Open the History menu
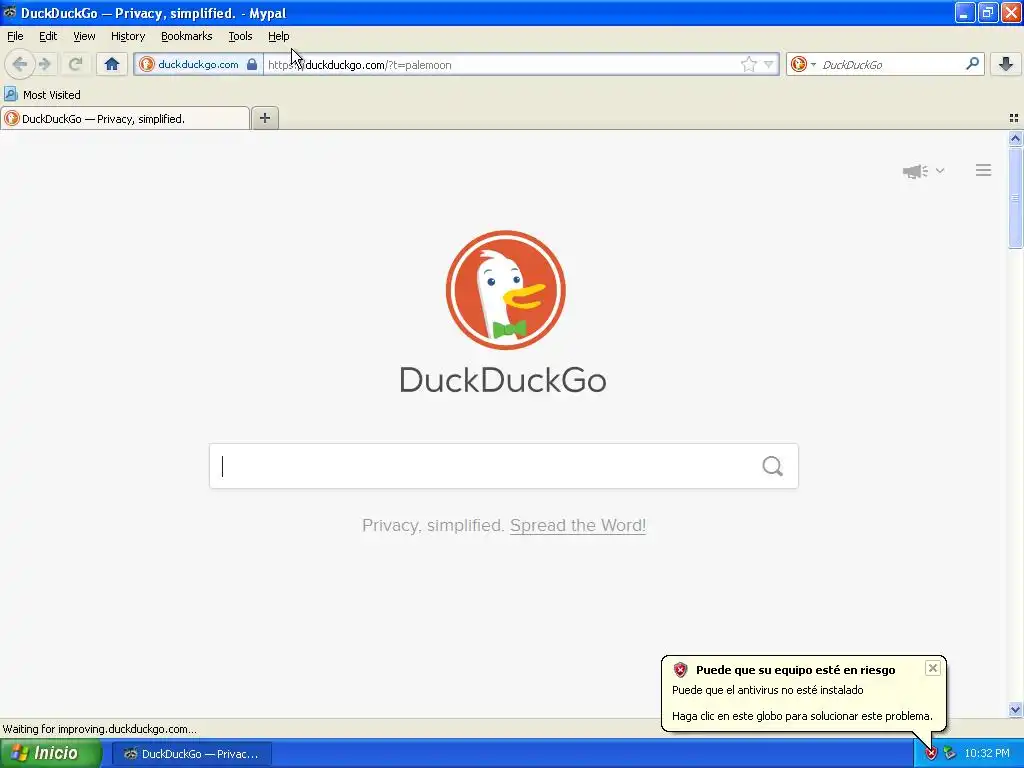This screenshot has height=768, width=1024. click(127, 36)
